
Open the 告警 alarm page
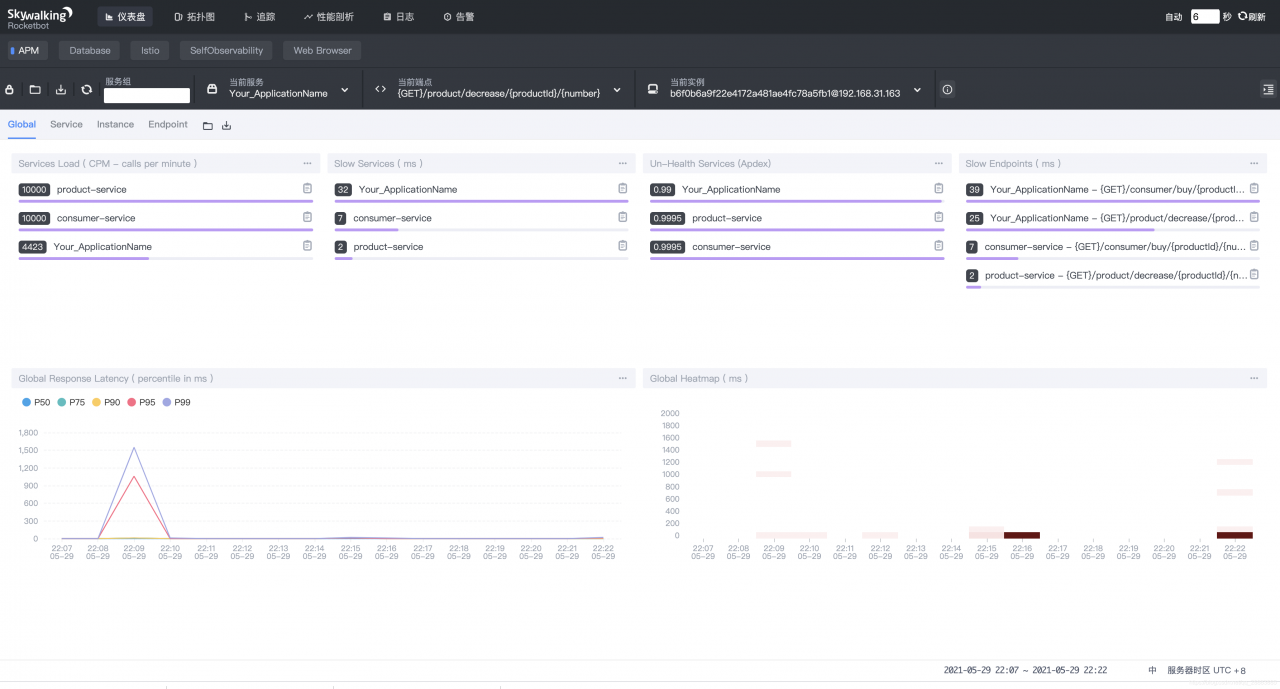tap(459, 17)
